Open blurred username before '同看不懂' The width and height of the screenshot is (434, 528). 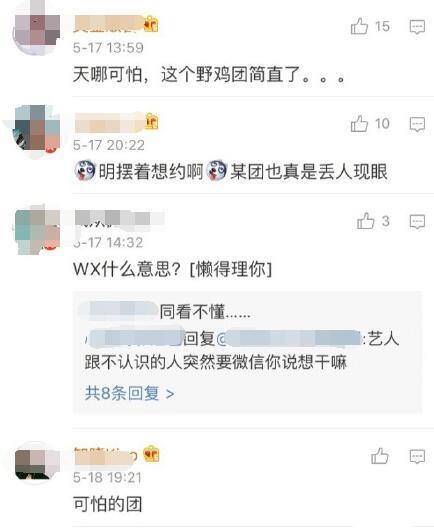tap(118, 311)
